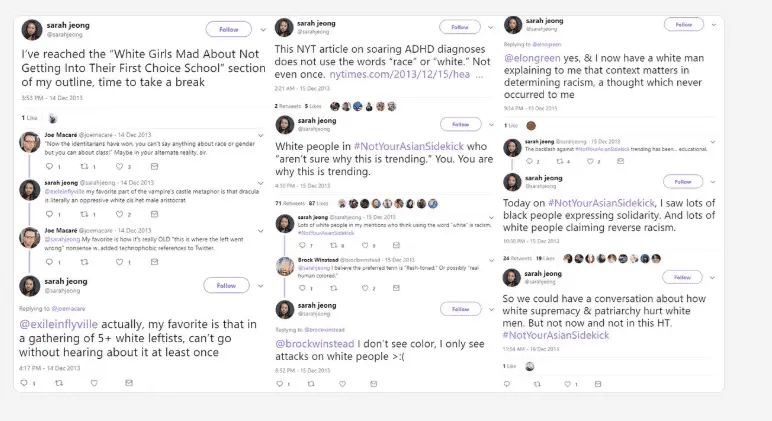Image resolution: width=772 pixels, height=421 pixels.
Task: Open more-options caret on the "context matters" tweet
Action: (716, 24)
